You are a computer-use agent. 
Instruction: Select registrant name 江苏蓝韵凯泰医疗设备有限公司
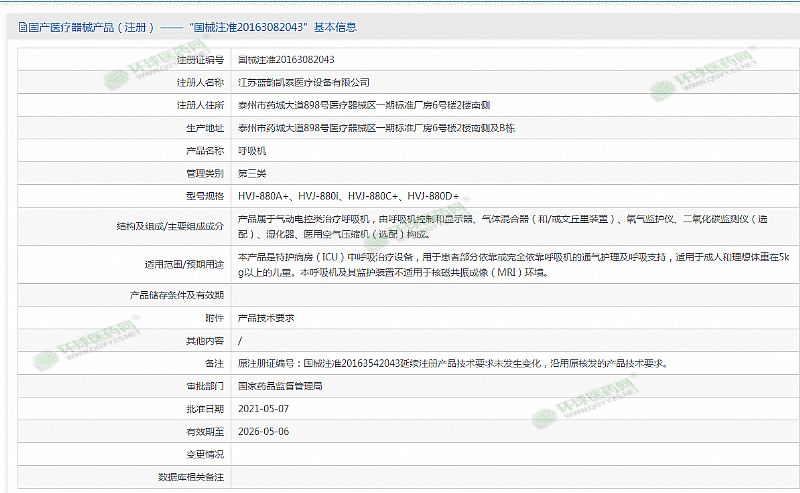pos(303,82)
